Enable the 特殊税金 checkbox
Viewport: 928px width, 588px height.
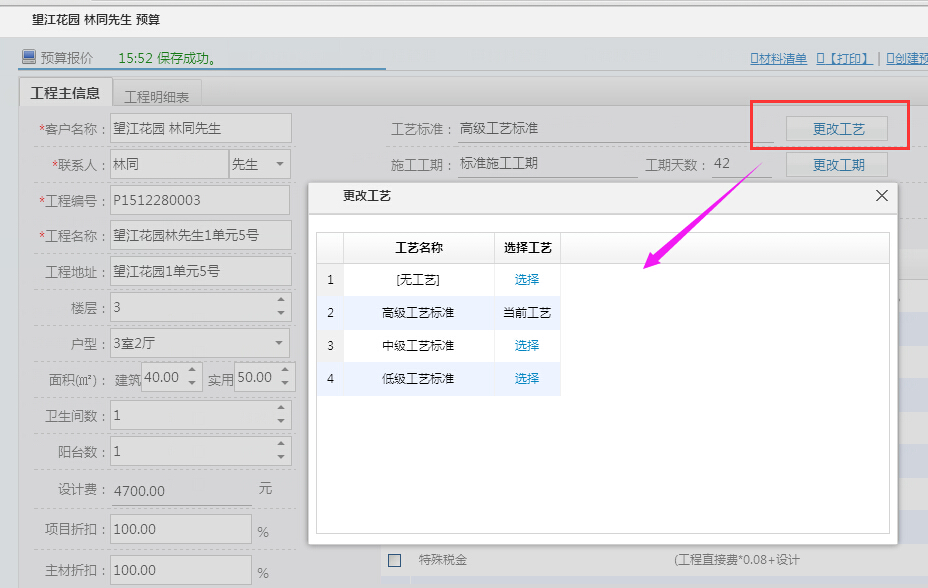(394, 560)
